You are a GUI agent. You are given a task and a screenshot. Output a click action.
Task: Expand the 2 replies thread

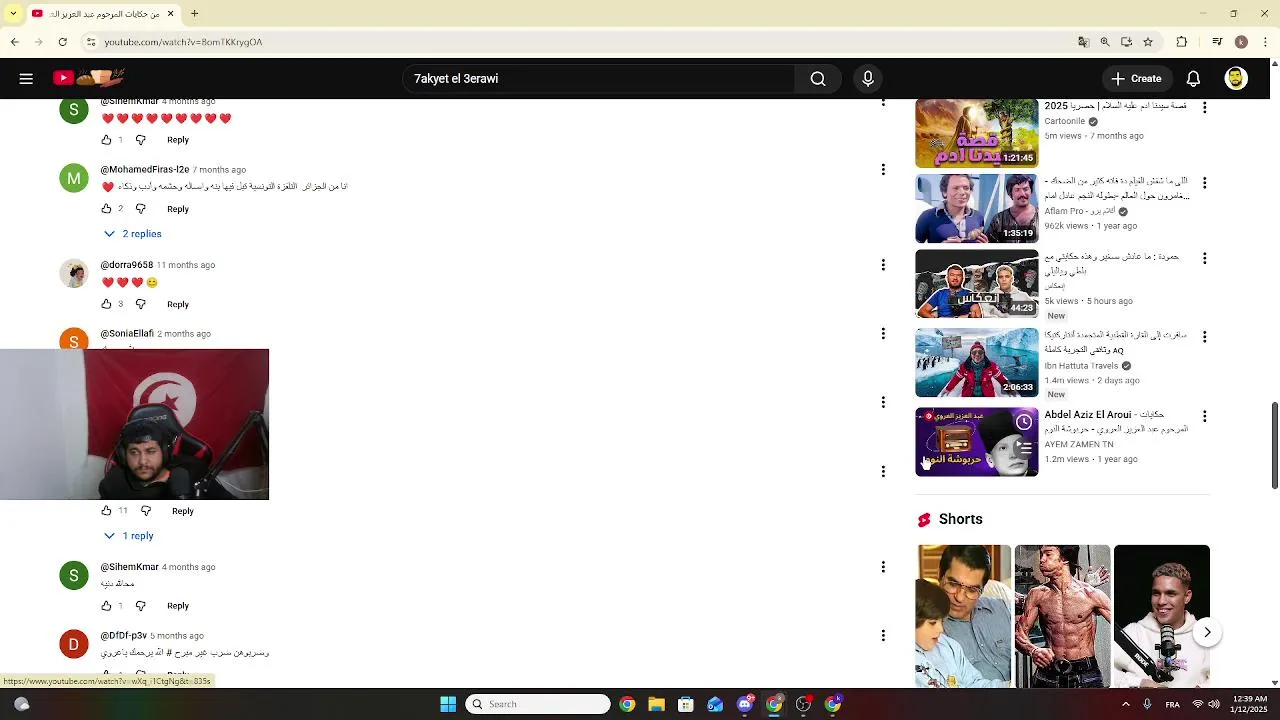pos(133,234)
